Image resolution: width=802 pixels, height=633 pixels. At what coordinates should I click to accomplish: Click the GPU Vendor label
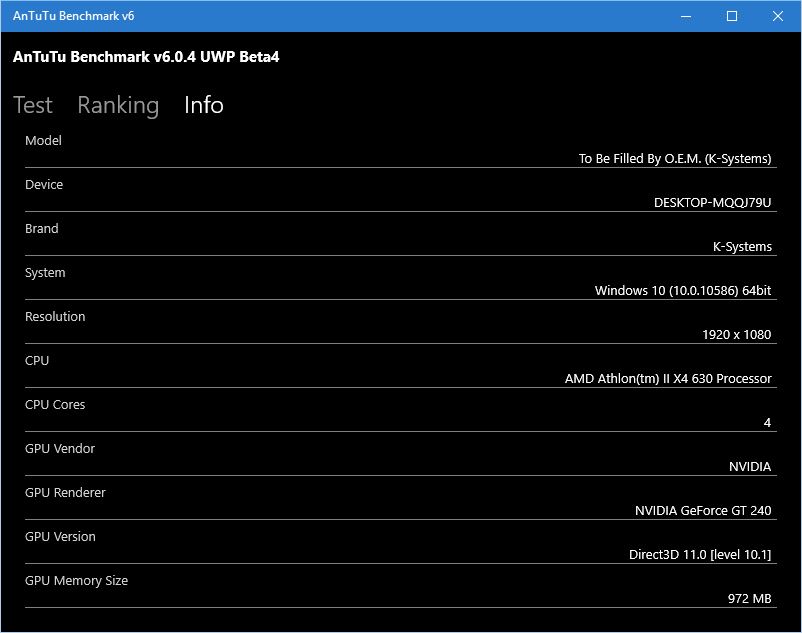click(60, 448)
